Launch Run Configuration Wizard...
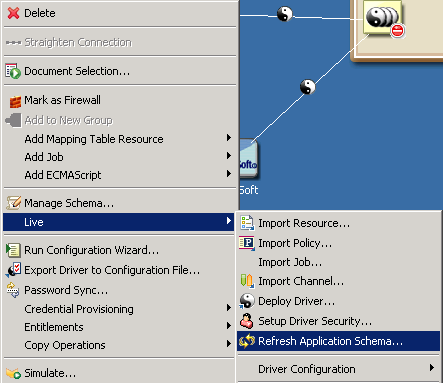This screenshot has height=383, width=443. pyautogui.click(x=119, y=250)
